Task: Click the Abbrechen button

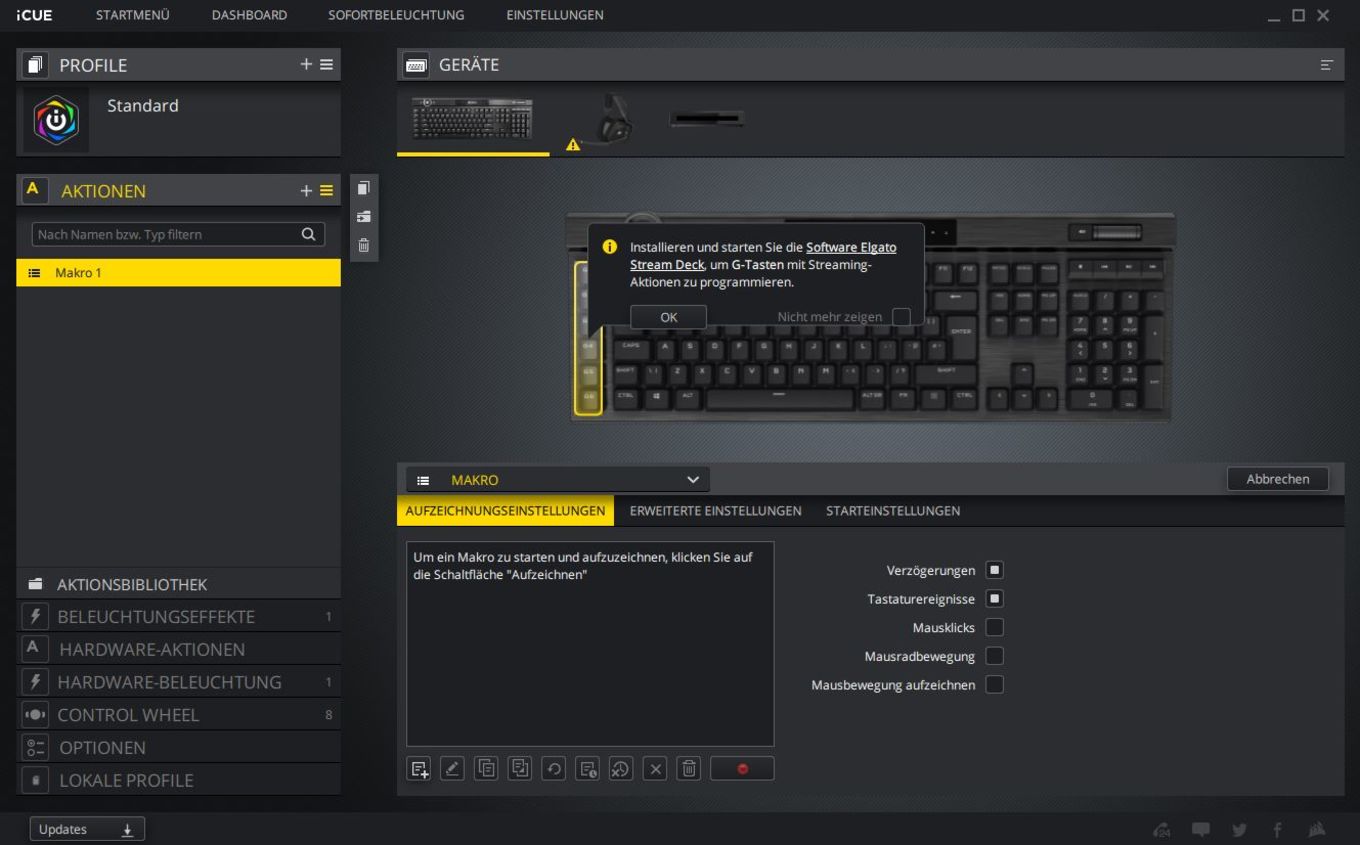Action: 1278,479
